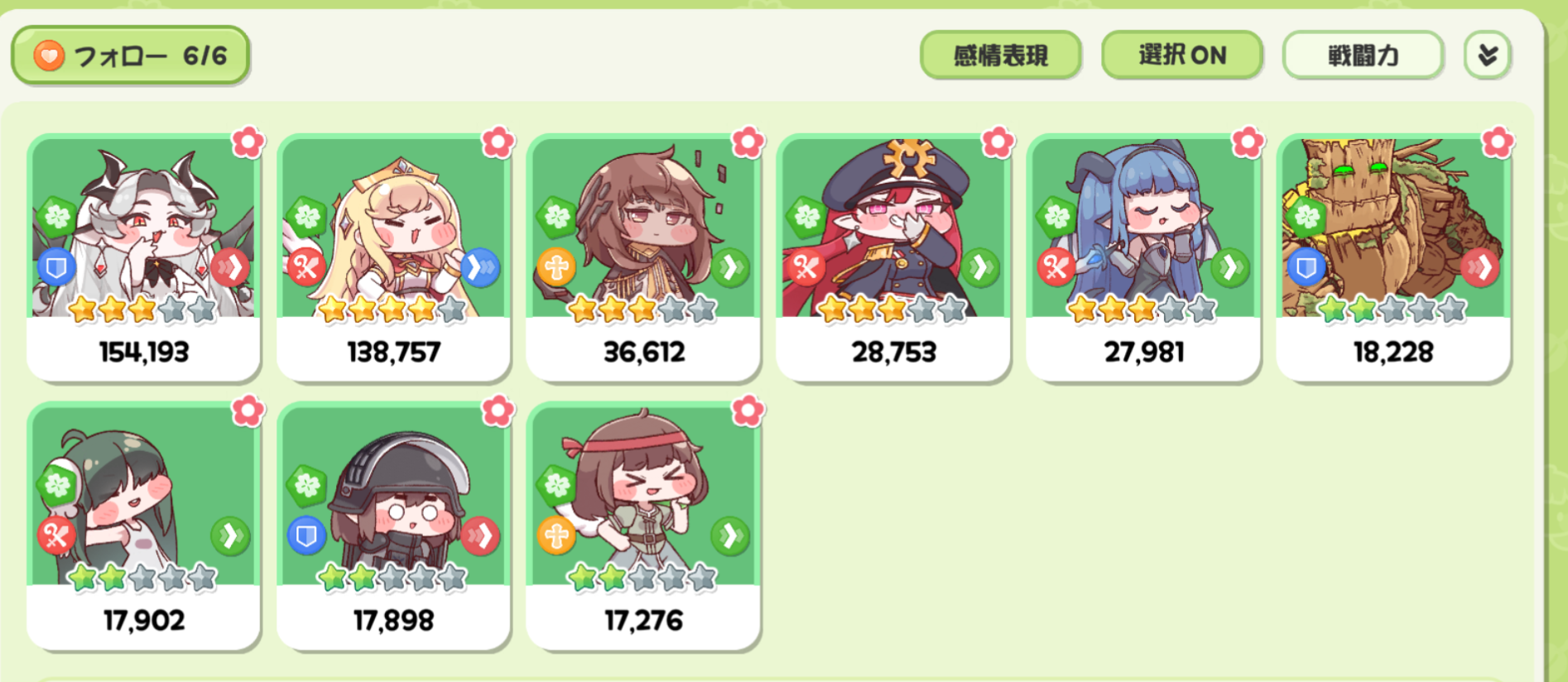Click the orange cross healer icon on the 36,612 card
The image size is (1568, 682).
click(x=556, y=267)
